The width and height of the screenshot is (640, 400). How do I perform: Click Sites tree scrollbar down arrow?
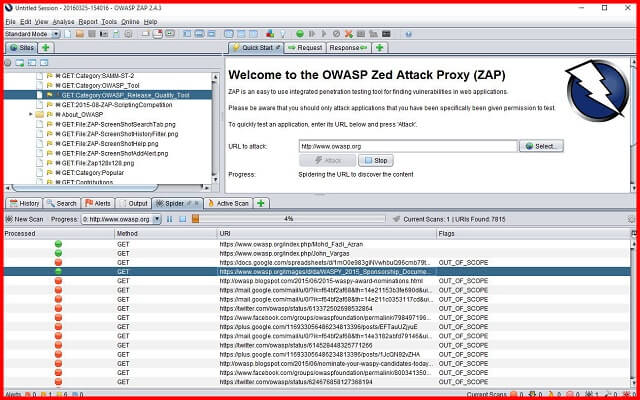[215, 179]
